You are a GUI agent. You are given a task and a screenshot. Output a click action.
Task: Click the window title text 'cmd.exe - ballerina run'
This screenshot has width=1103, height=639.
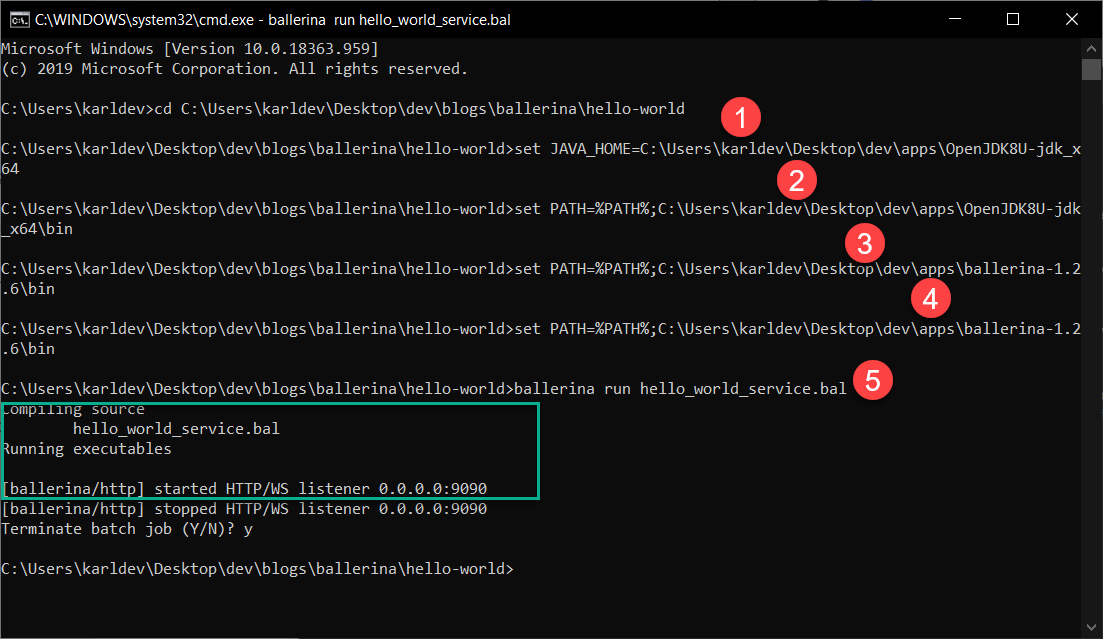(x=272, y=20)
